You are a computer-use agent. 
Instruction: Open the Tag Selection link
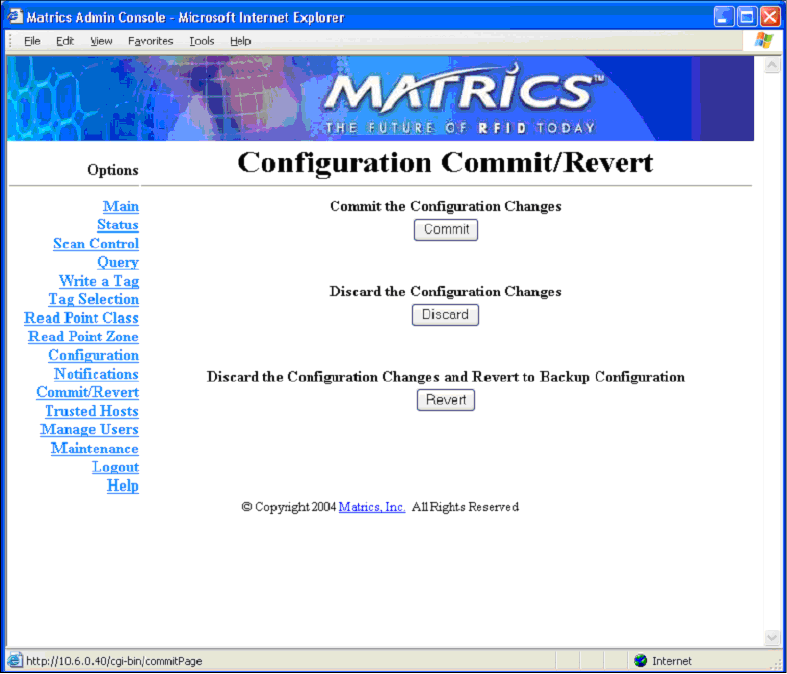pos(93,299)
